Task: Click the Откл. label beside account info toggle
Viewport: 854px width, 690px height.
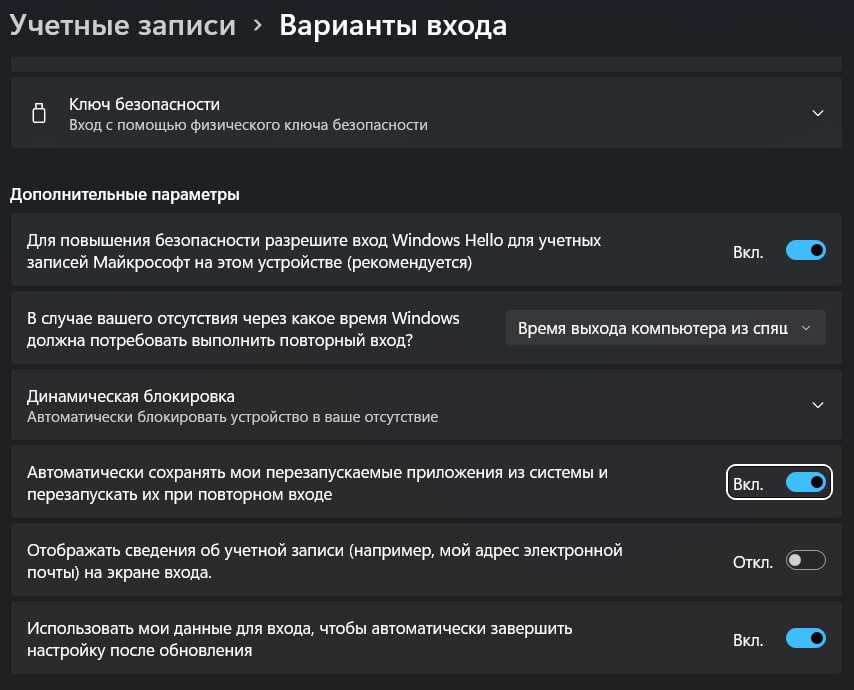Action: point(752,562)
